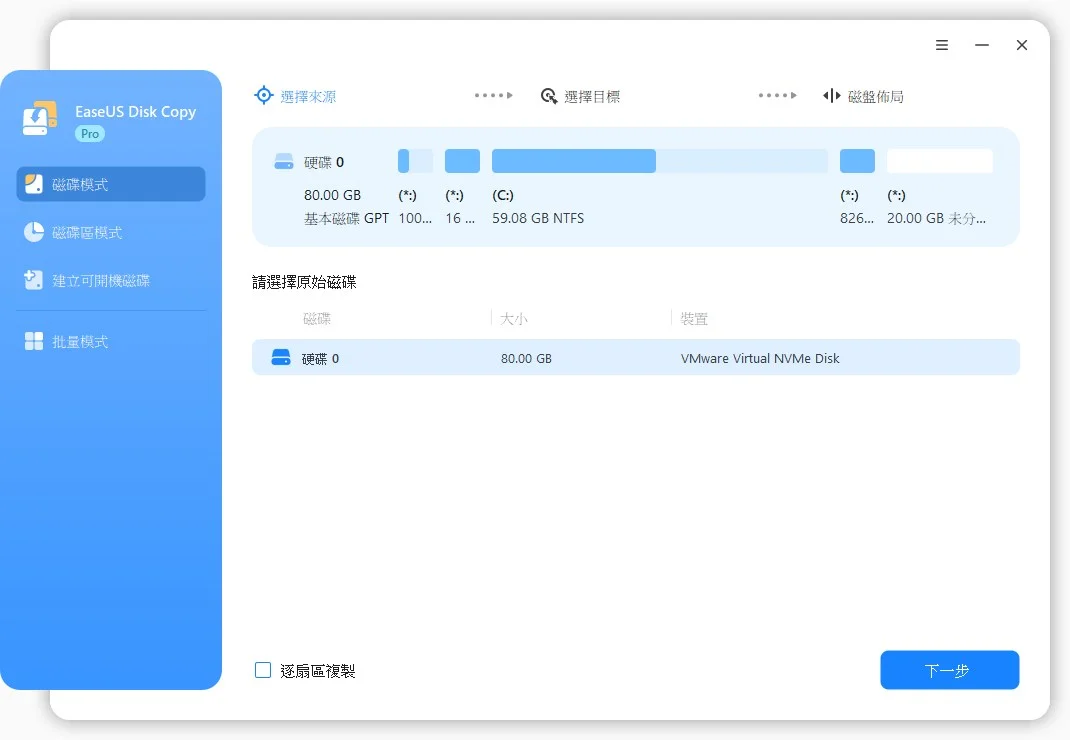Select 磁碟模式 in sidebar
This screenshot has height=740, width=1070.
[111, 184]
